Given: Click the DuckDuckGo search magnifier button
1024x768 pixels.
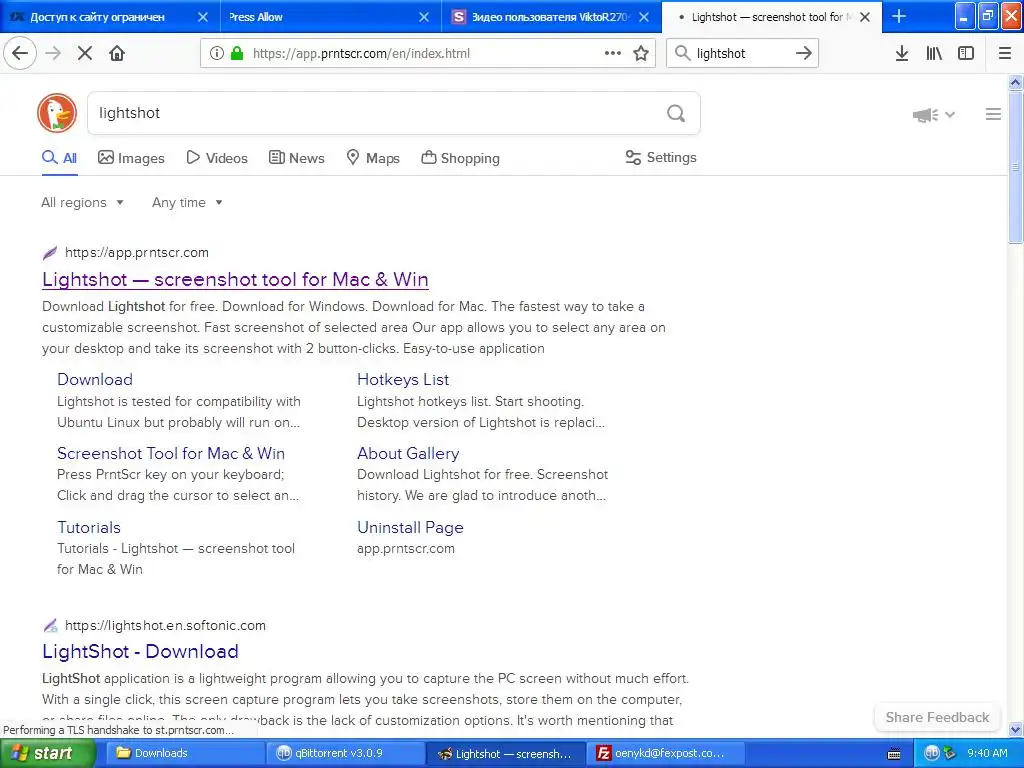Looking at the screenshot, I should [x=676, y=114].
